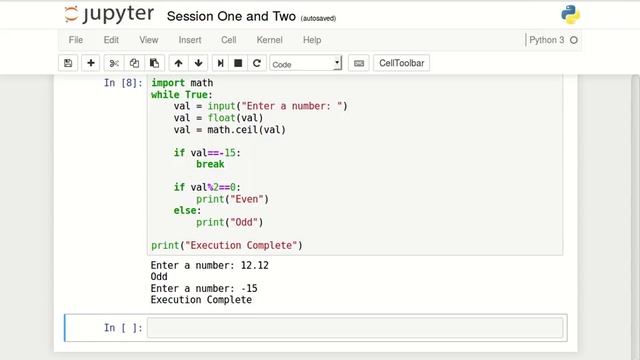Click output line 'Enter a number: 12.12'
The width and height of the screenshot is (640, 360).
209,266
